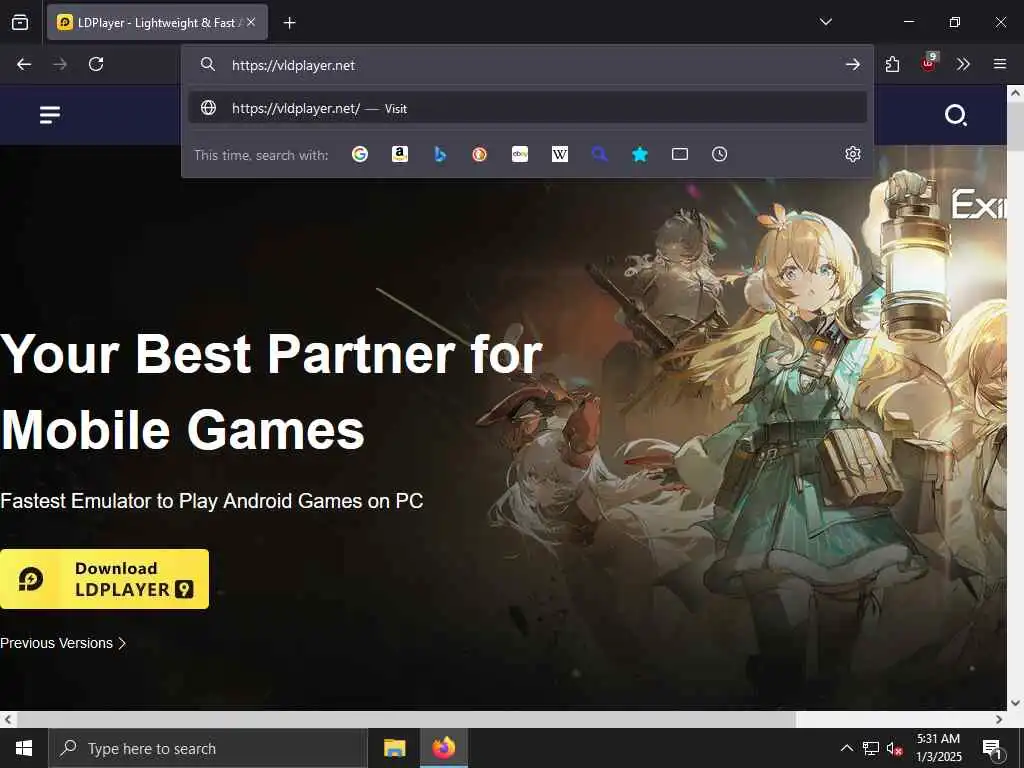Open the muted volume tray icon
The image size is (1024, 768).
pyautogui.click(x=895, y=748)
